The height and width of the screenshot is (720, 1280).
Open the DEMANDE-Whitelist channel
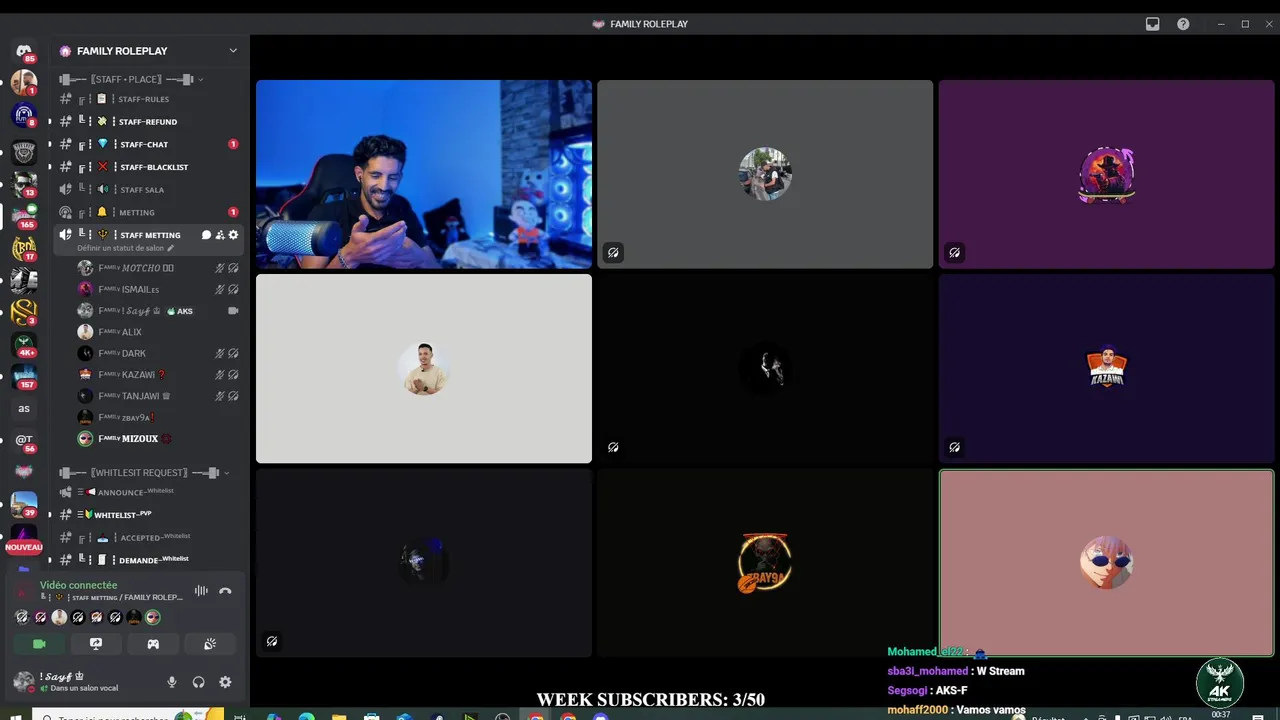tap(148, 560)
